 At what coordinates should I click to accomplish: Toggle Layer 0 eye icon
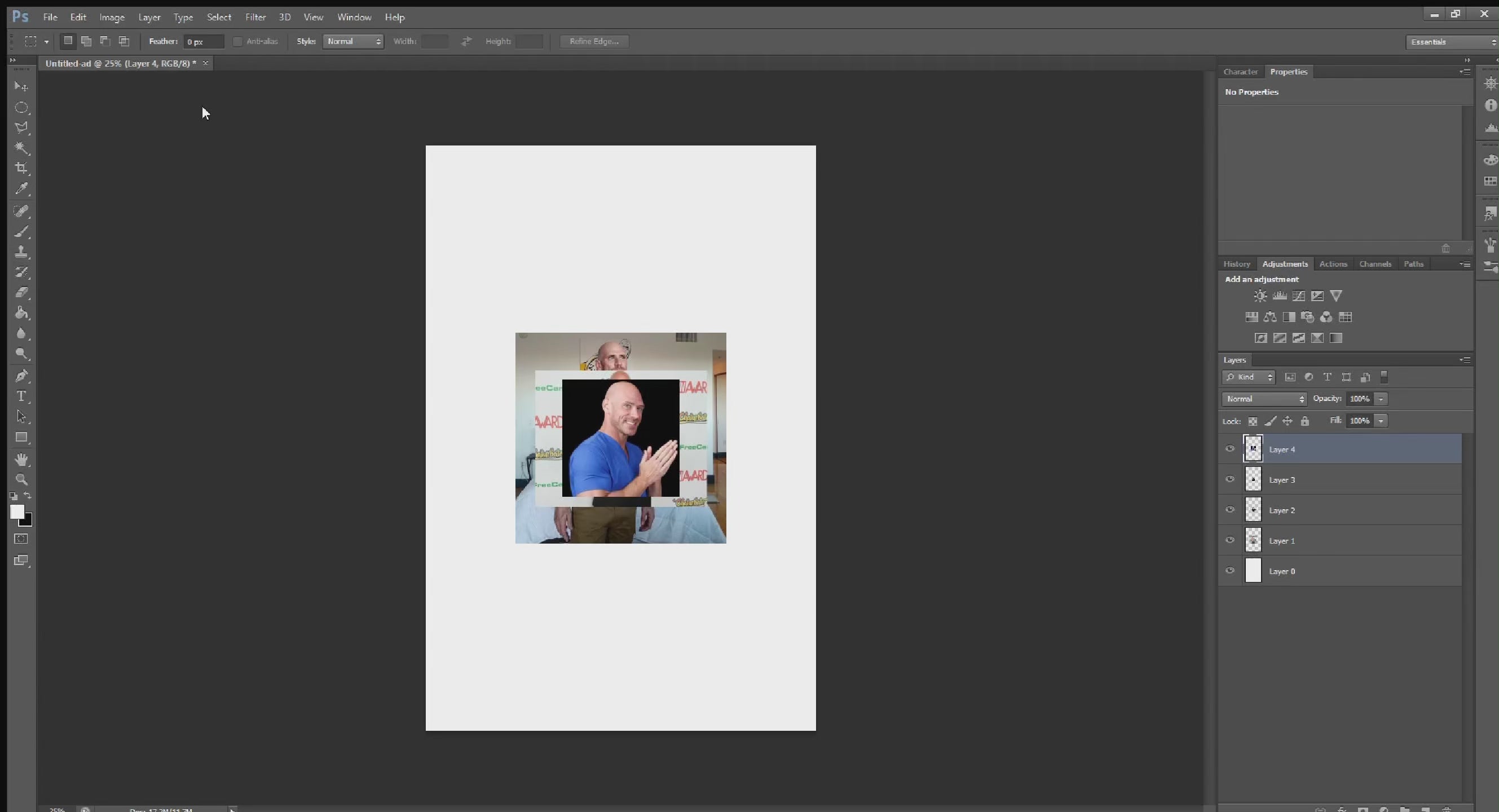pos(1229,571)
